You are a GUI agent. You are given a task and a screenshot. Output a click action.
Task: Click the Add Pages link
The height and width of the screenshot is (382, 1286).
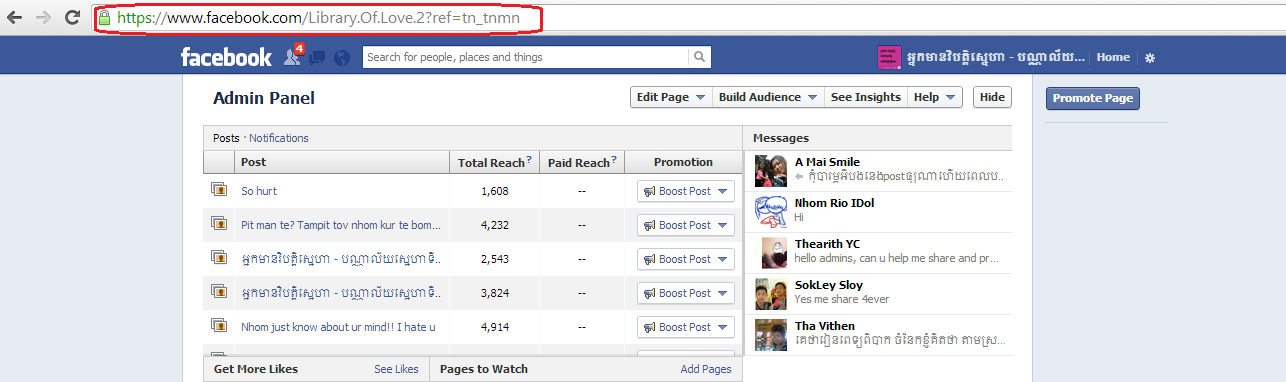coord(706,369)
